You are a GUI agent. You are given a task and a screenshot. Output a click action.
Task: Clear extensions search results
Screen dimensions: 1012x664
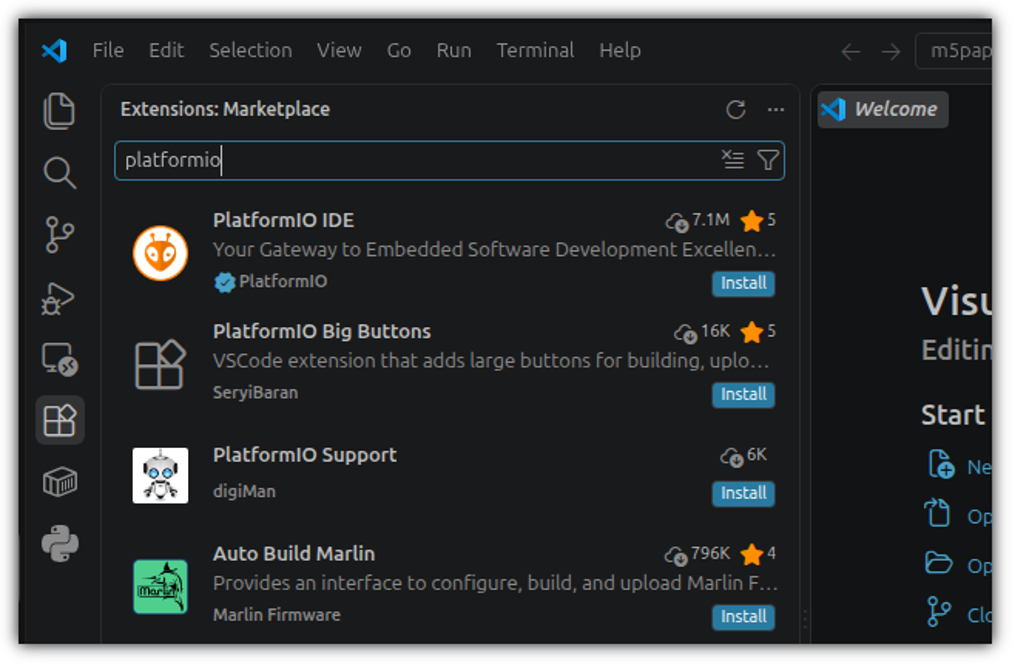[733, 159]
